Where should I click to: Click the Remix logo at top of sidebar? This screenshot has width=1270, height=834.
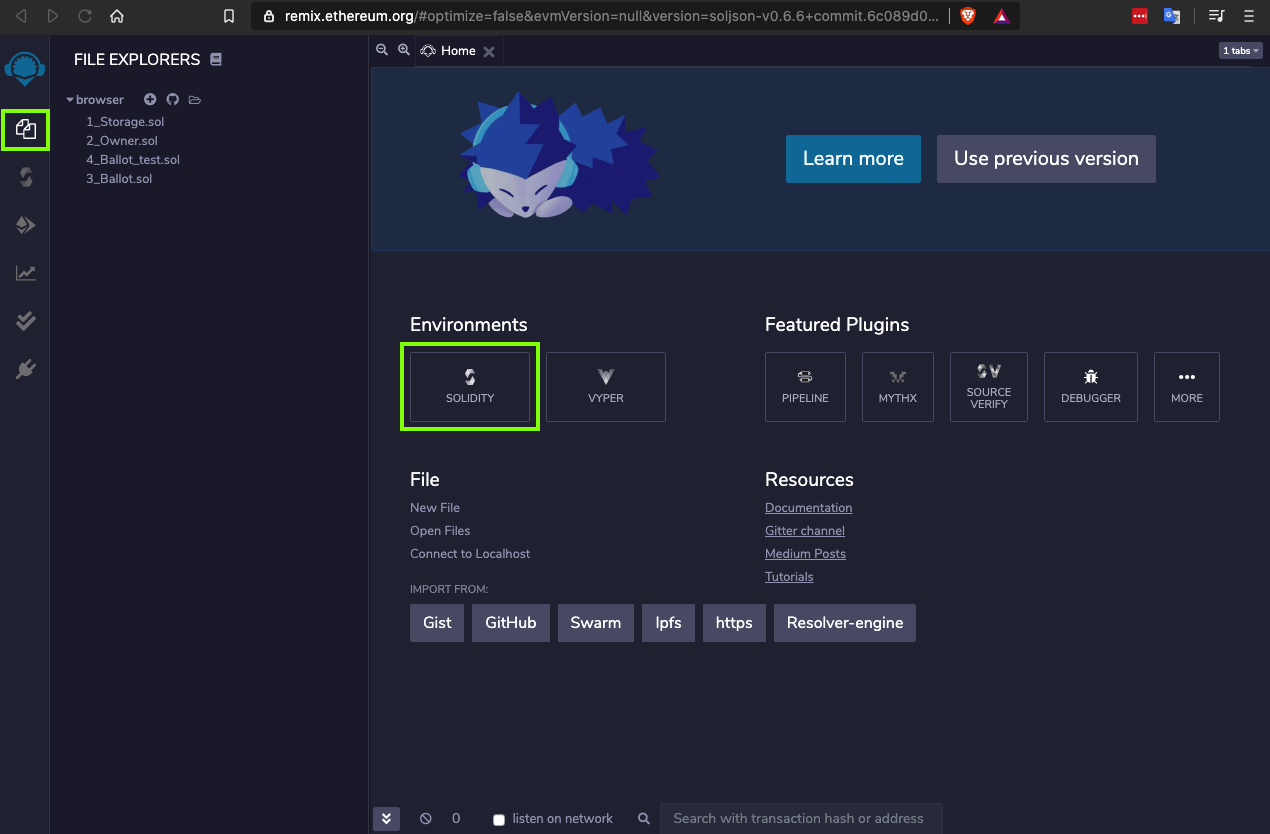pos(25,69)
